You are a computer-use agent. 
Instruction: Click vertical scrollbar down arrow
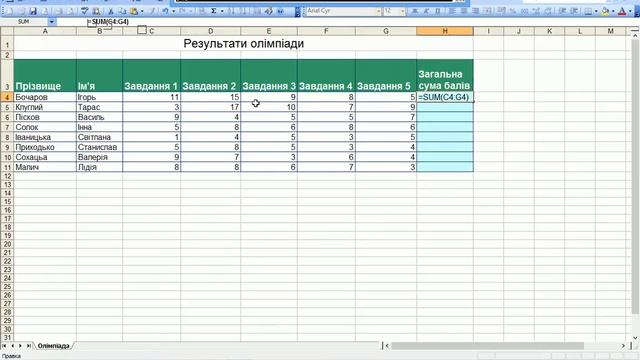click(x=635, y=338)
